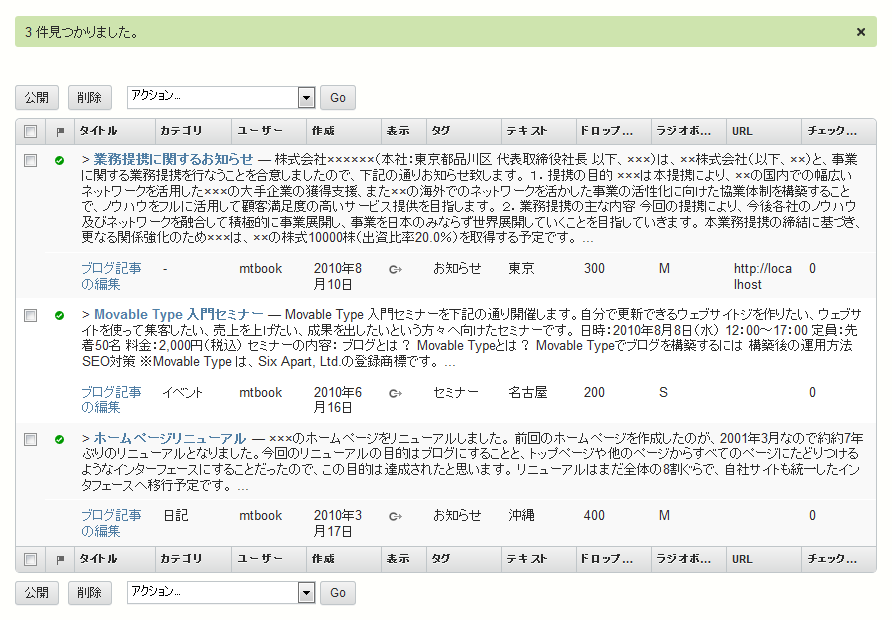Click the セミナー tag cell

coord(456,392)
